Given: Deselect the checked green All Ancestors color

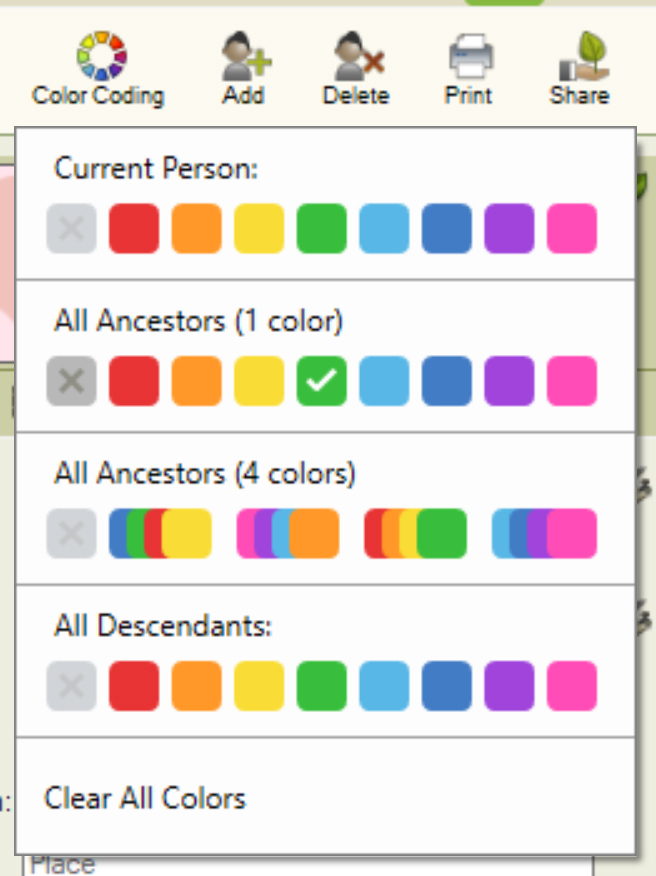Looking at the screenshot, I should [x=321, y=381].
